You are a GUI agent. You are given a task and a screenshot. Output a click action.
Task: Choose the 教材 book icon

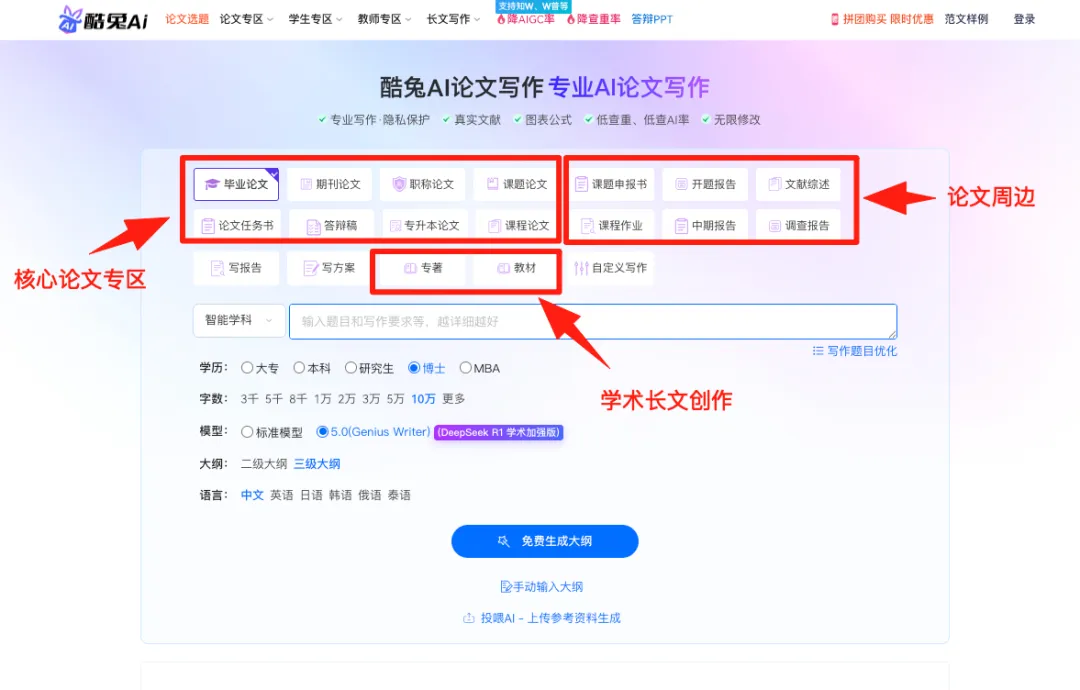point(503,268)
